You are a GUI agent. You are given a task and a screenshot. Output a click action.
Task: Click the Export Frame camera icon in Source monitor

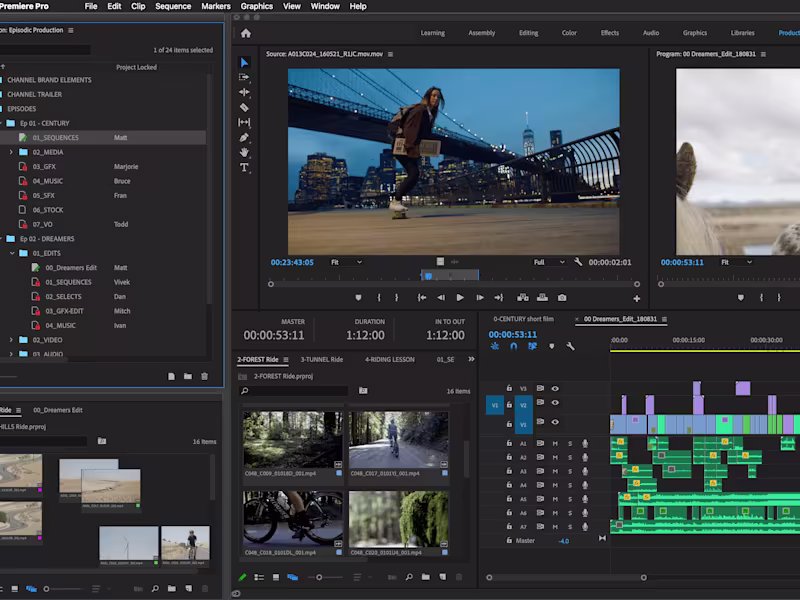[x=562, y=298]
